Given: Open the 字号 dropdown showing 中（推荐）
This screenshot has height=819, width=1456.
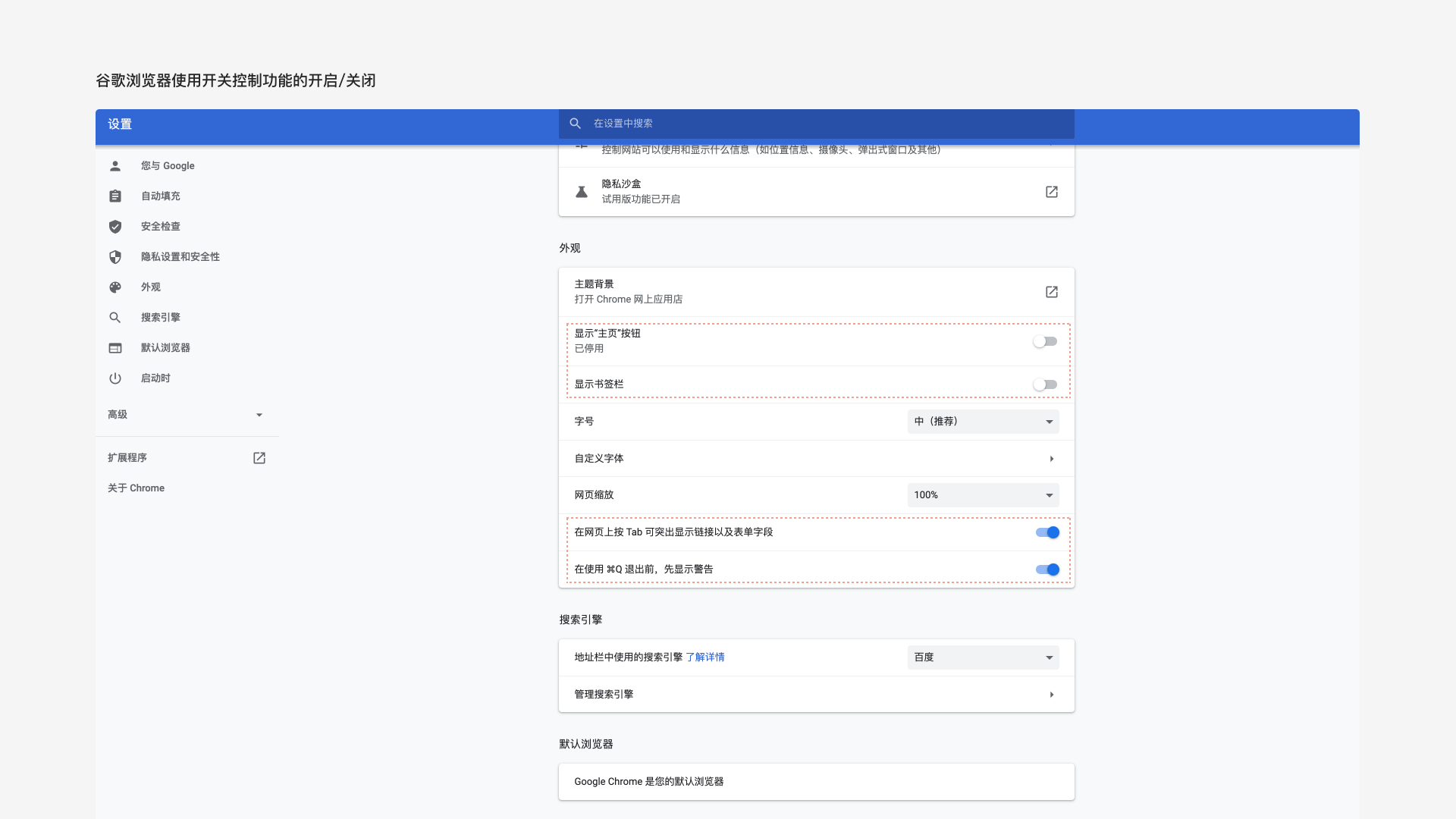Looking at the screenshot, I should tap(983, 422).
